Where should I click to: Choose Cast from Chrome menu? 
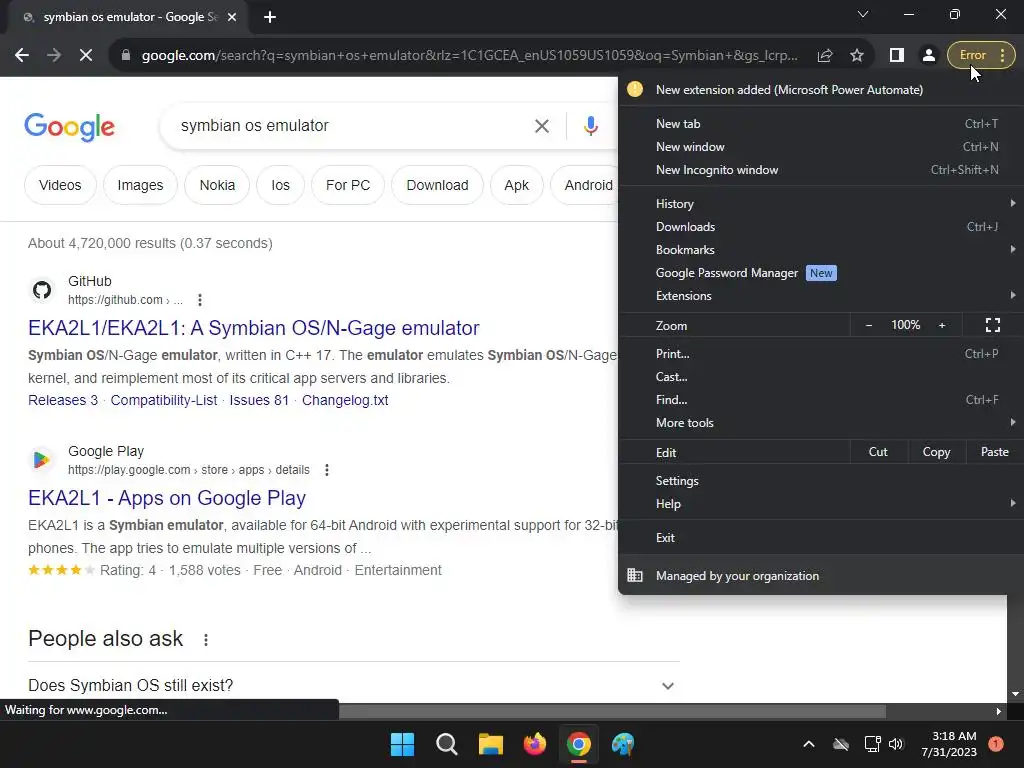click(x=821, y=377)
